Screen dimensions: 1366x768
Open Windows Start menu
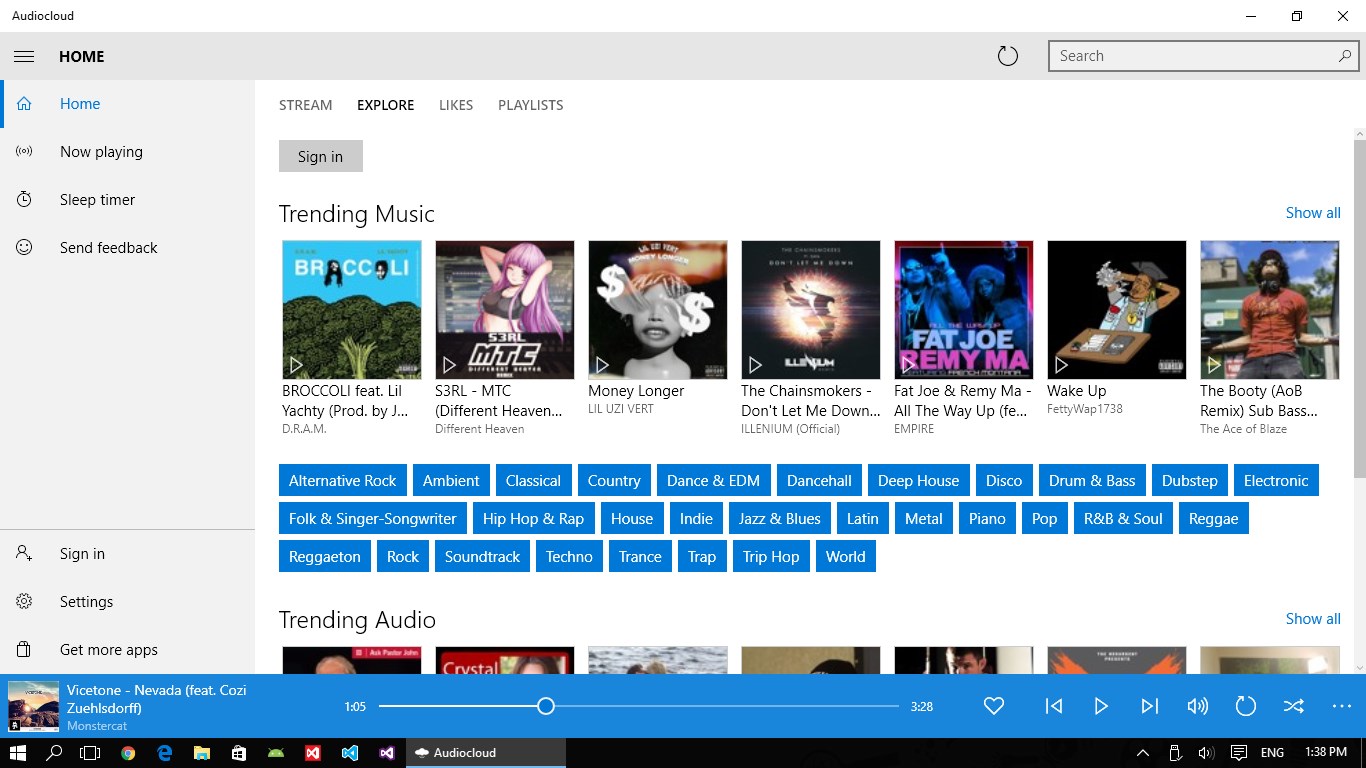coord(18,753)
